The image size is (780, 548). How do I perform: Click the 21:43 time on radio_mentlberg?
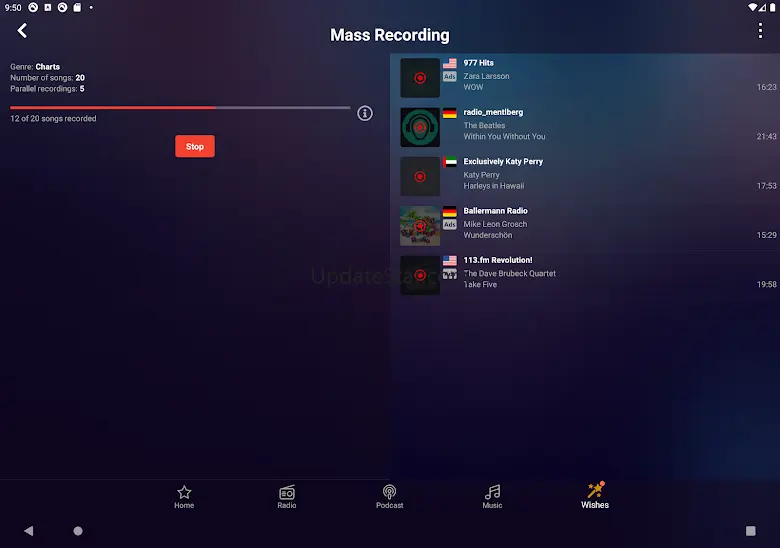point(766,136)
